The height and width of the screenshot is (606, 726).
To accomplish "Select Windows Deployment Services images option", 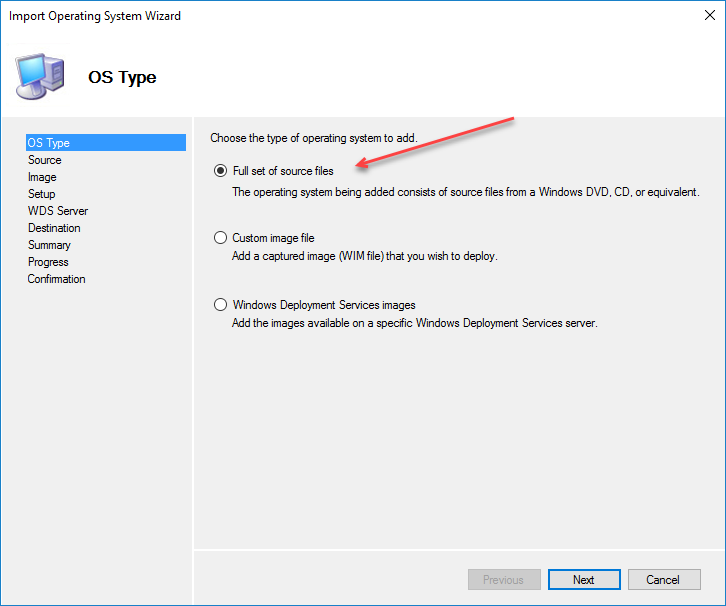I will click(x=221, y=305).
